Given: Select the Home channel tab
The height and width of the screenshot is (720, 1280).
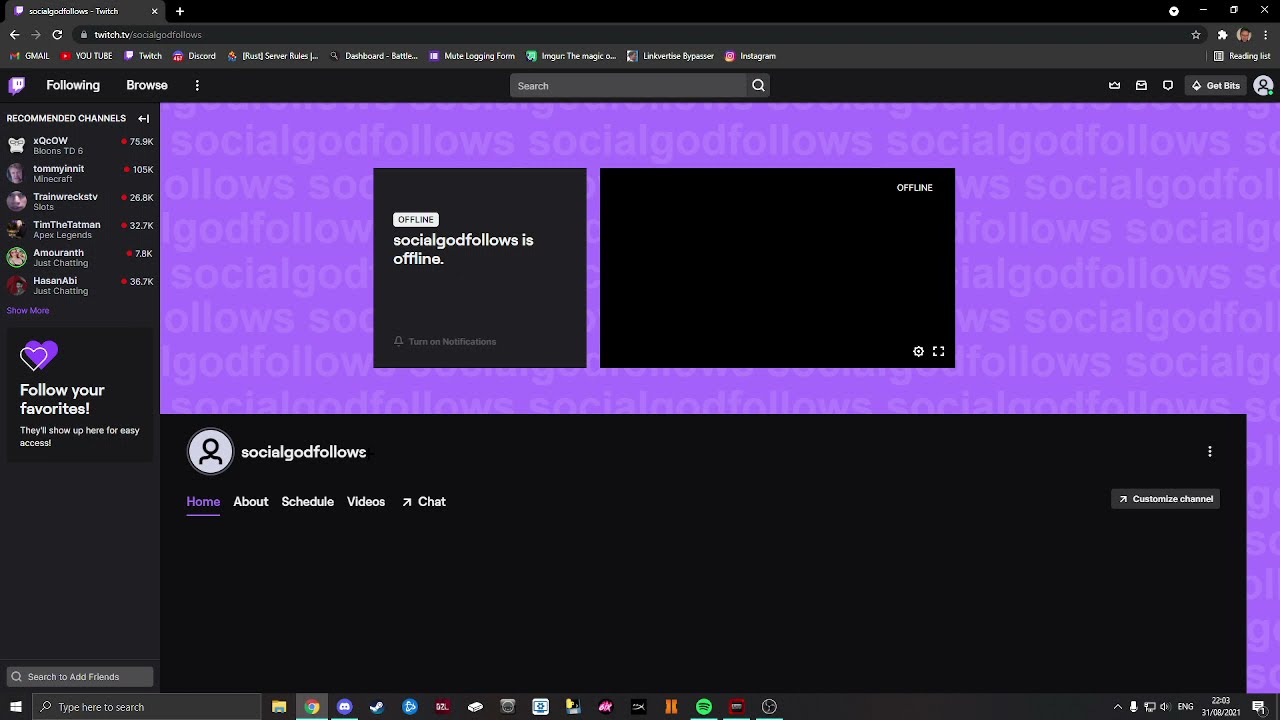Looking at the screenshot, I should (x=203, y=502).
